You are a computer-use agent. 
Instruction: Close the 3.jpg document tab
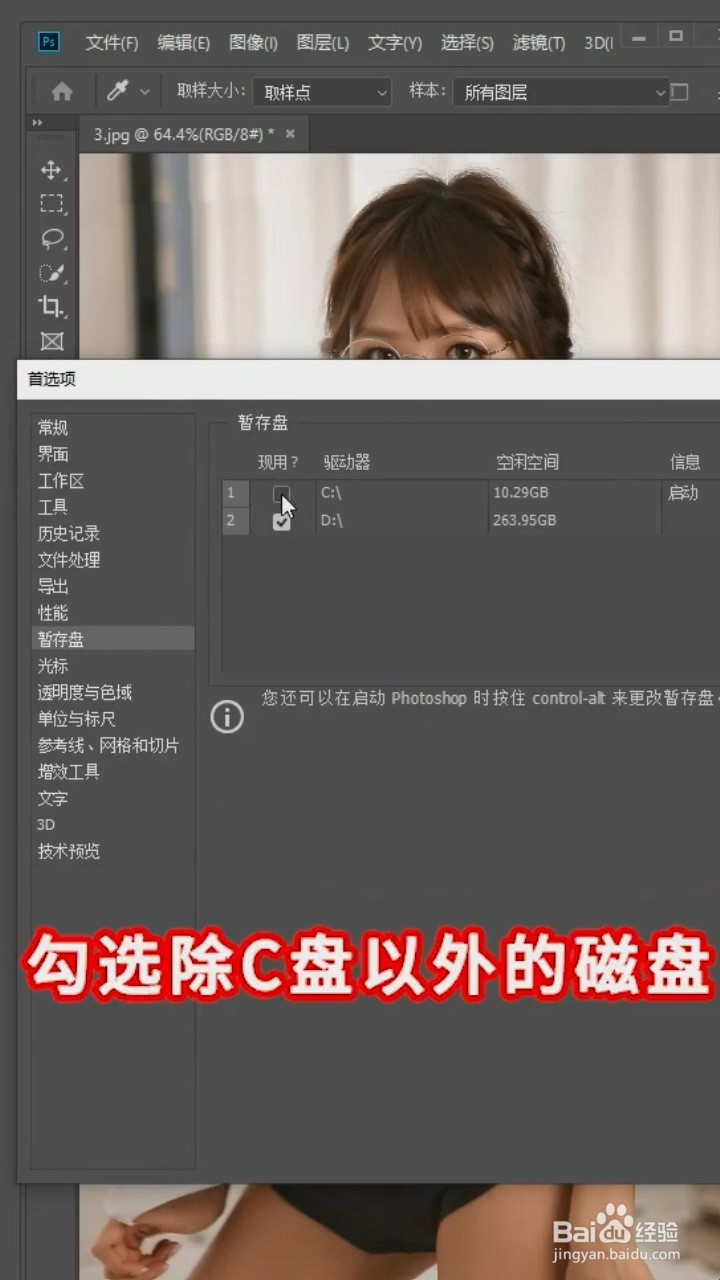click(x=290, y=134)
